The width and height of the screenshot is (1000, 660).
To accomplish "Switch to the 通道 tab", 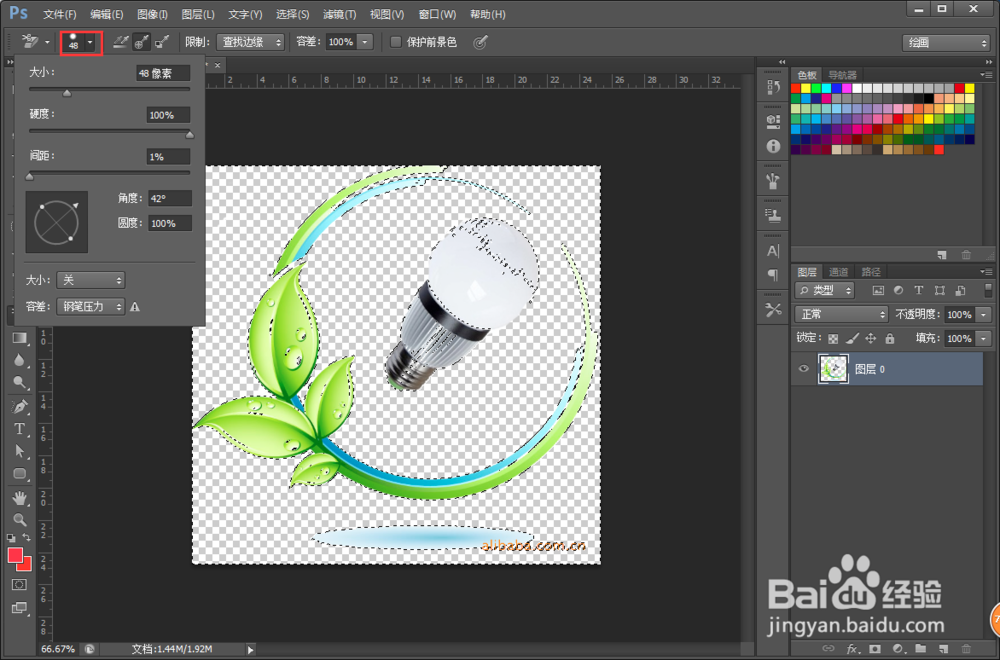I will (x=839, y=272).
